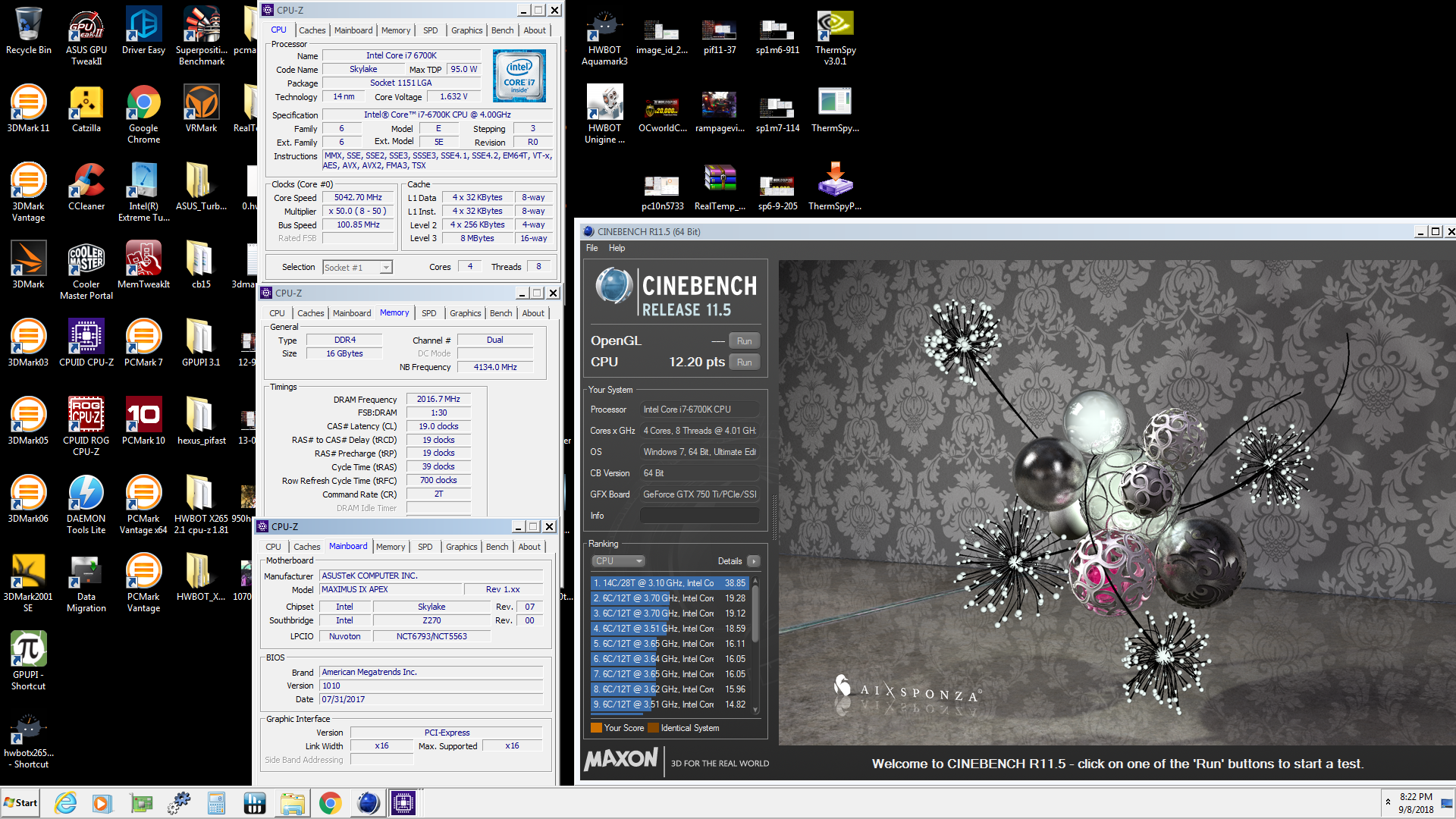Open RealTemp archive desktop icon
This screenshot has height=819, width=1456.
click(720, 188)
